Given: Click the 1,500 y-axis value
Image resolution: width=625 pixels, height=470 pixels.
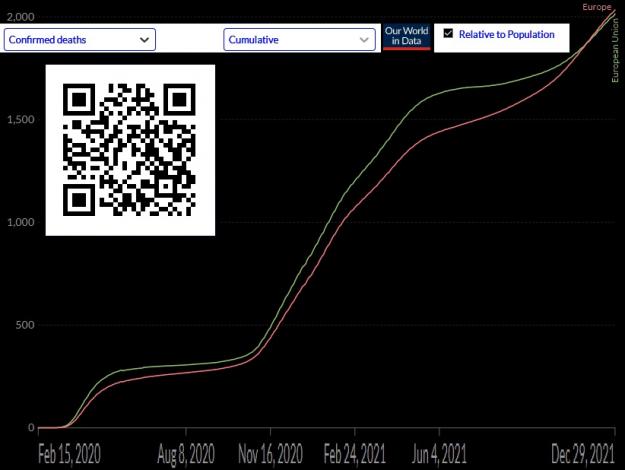Looking at the screenshot, I should click(21, 119).
